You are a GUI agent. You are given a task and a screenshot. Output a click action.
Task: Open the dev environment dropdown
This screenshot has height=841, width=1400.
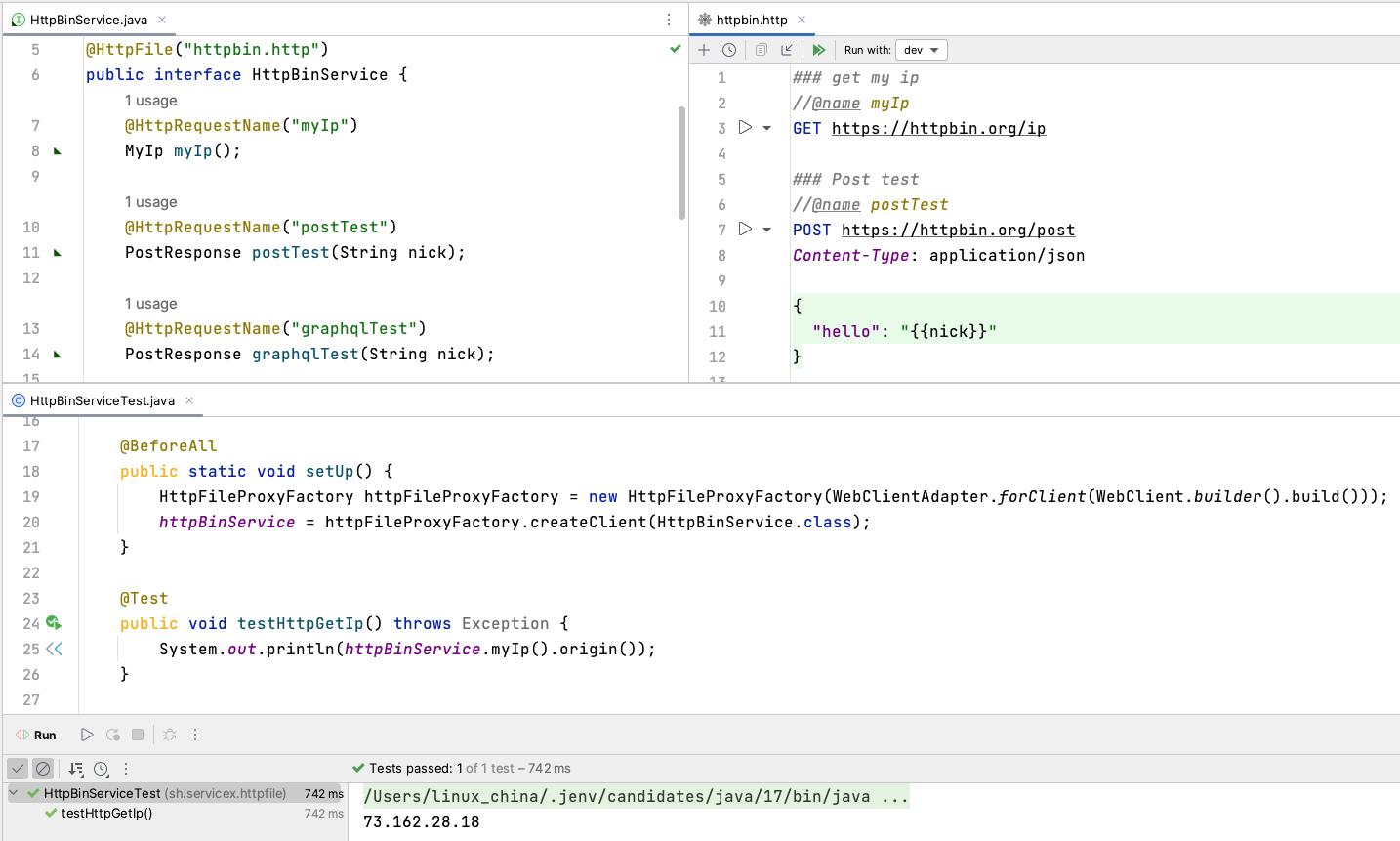(x=921, y=49)
